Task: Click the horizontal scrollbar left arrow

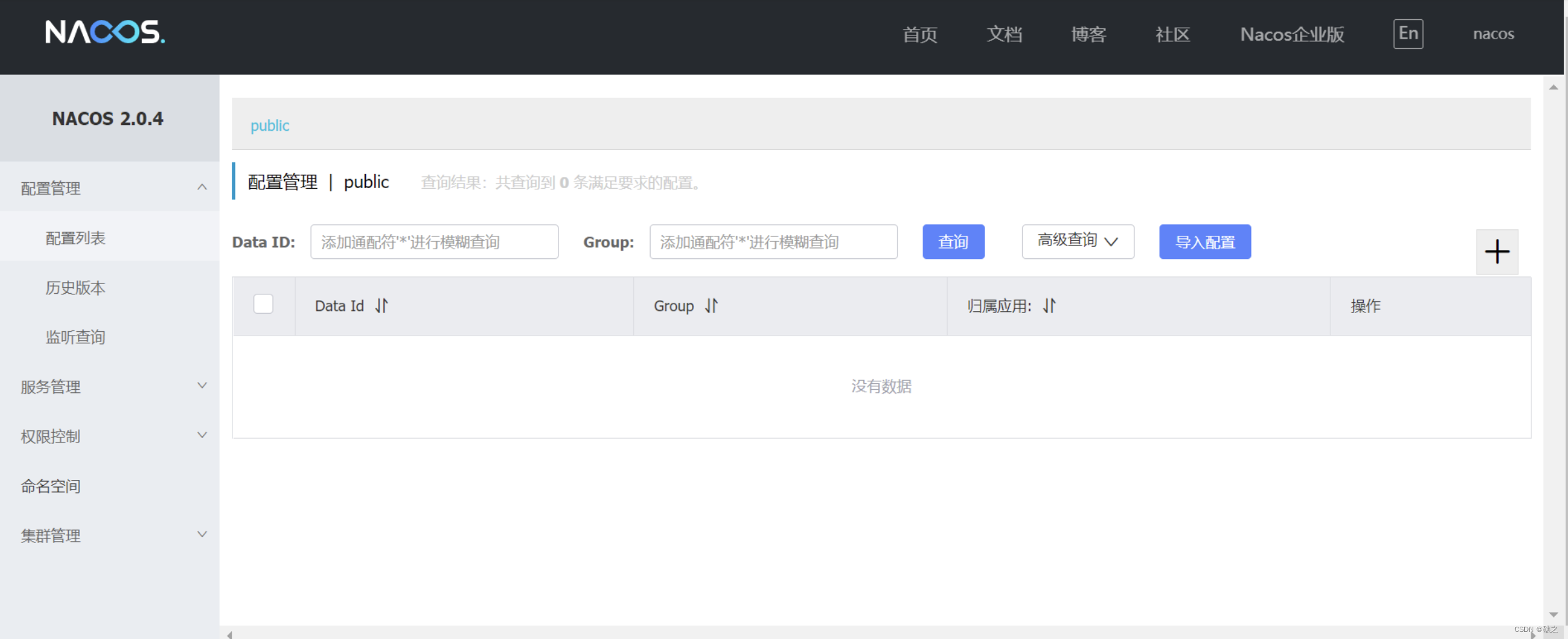Action: pos(229,634)
